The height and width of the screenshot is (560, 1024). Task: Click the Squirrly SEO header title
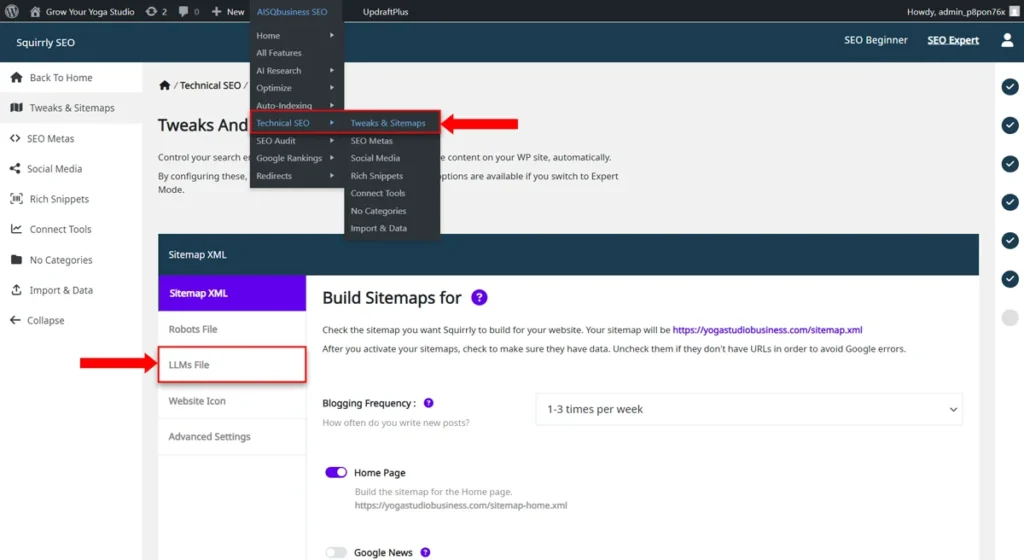pos(46,42)
